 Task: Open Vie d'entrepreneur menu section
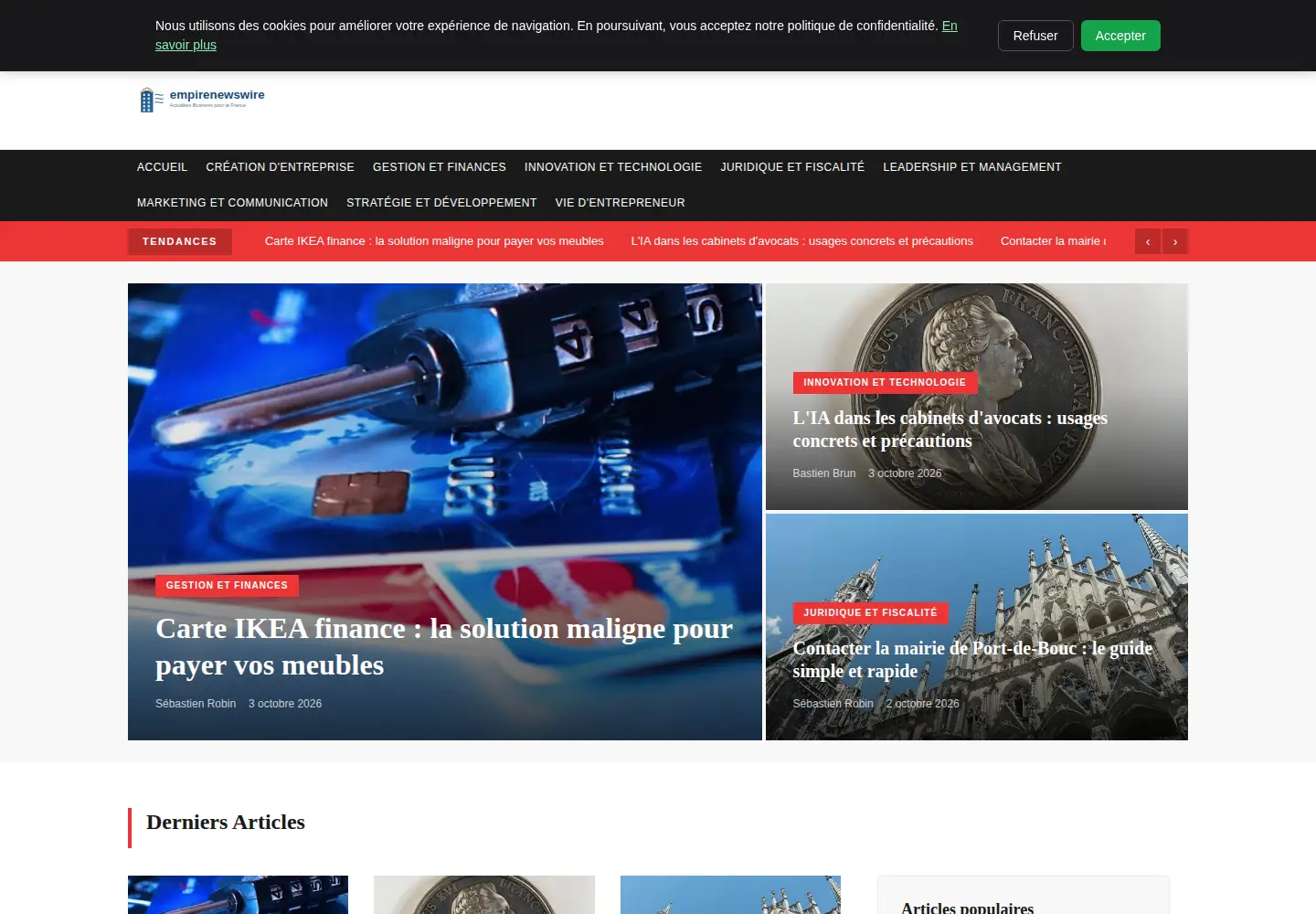[x=620, y=203]
